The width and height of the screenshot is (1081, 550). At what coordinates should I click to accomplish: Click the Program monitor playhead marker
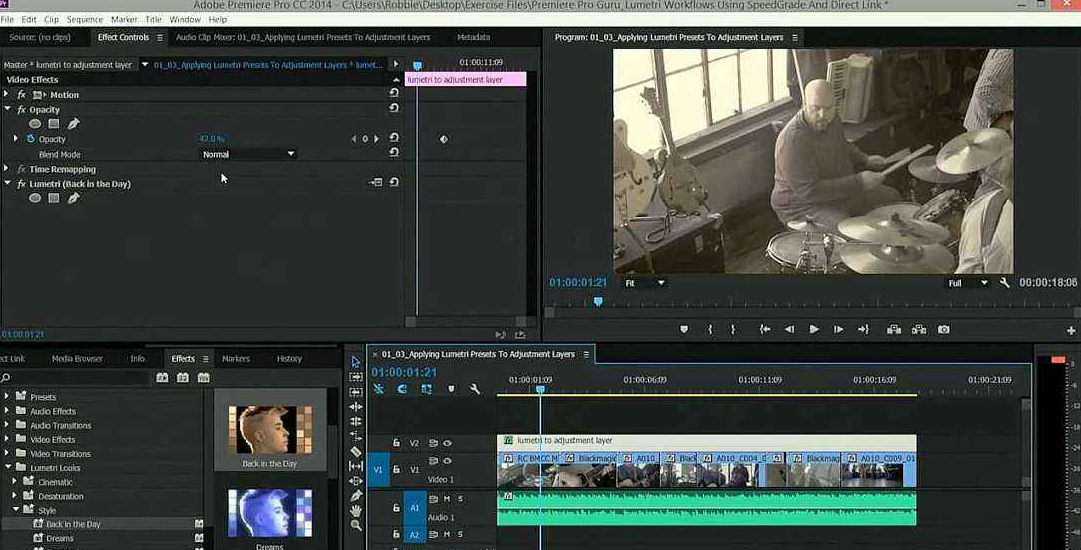pos(598,302)
